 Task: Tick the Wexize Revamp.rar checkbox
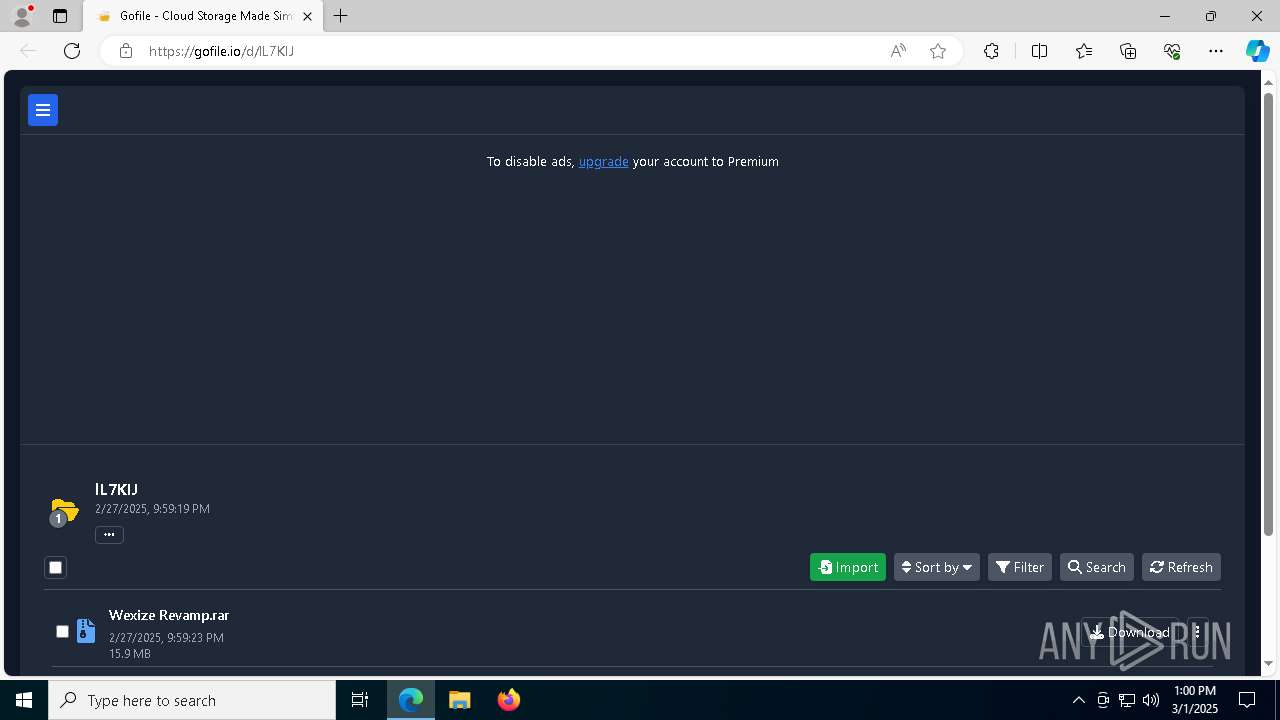(62, 631)
